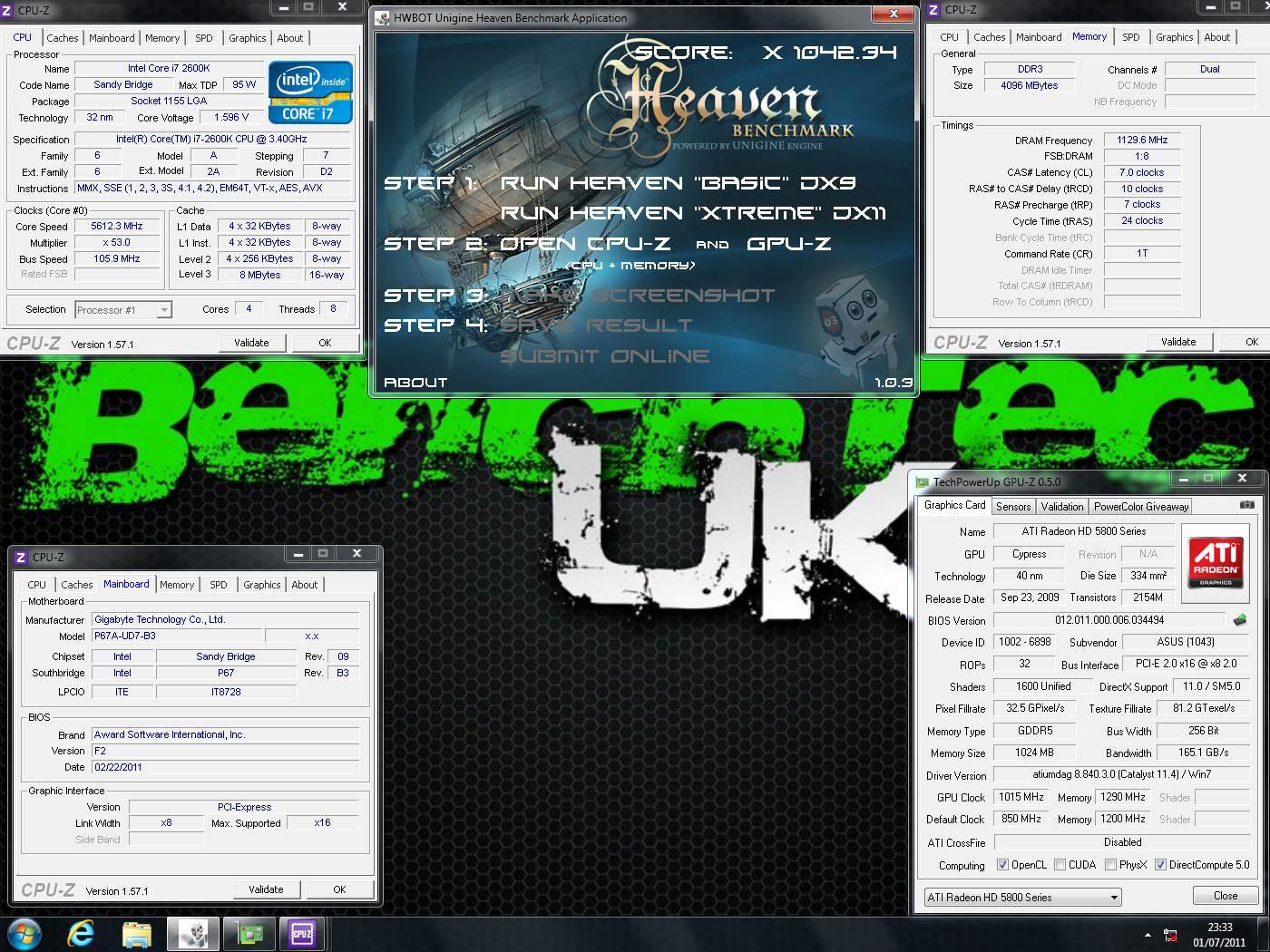Click SUBMIT ONLINE in the Heaven app
Screen dimensions: 1270x952
[605, 356]
